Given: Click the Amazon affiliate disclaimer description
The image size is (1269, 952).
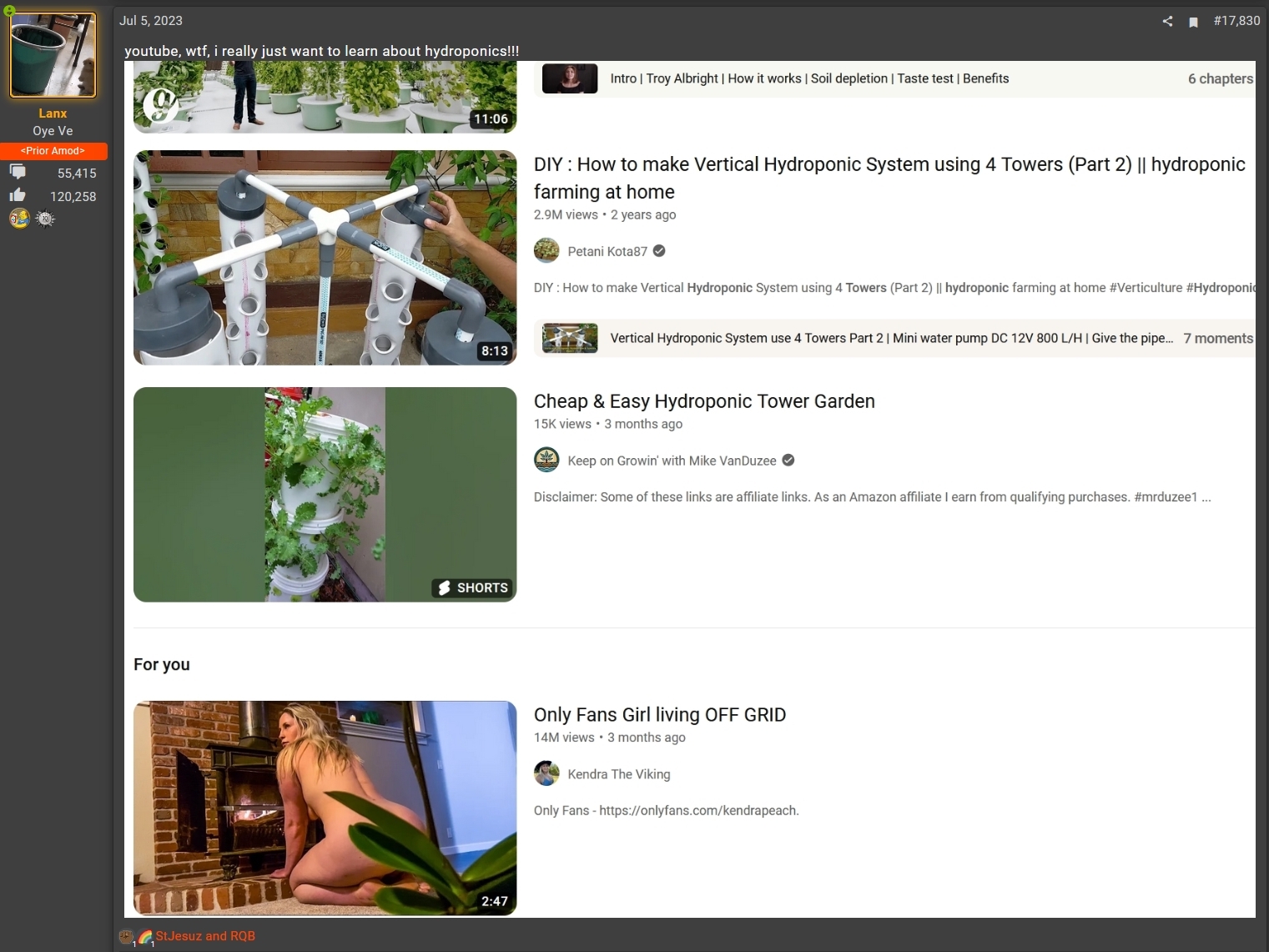Looking at the screenshot, I should [x=873, y=497].
